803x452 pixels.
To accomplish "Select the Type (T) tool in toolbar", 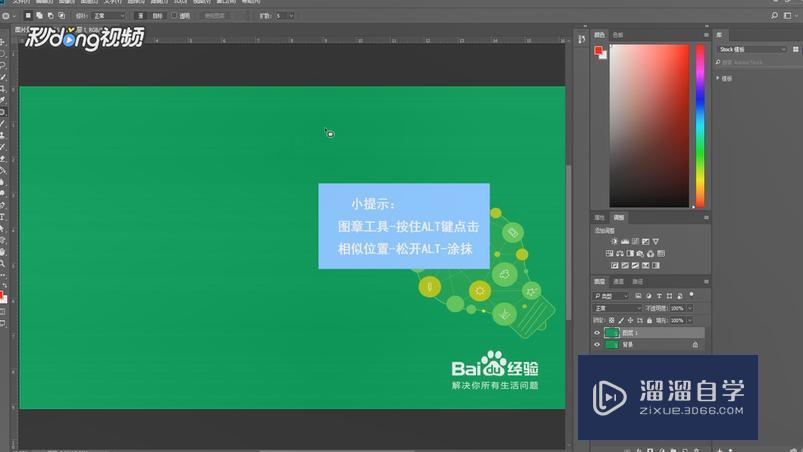I will [3, 216].
